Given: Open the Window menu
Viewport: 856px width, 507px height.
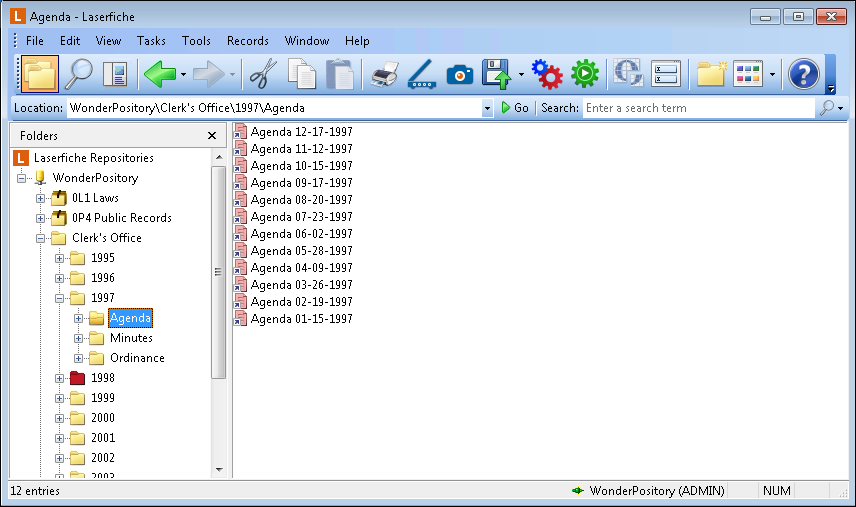Looking at the screenshot, I should coord(307,41).
